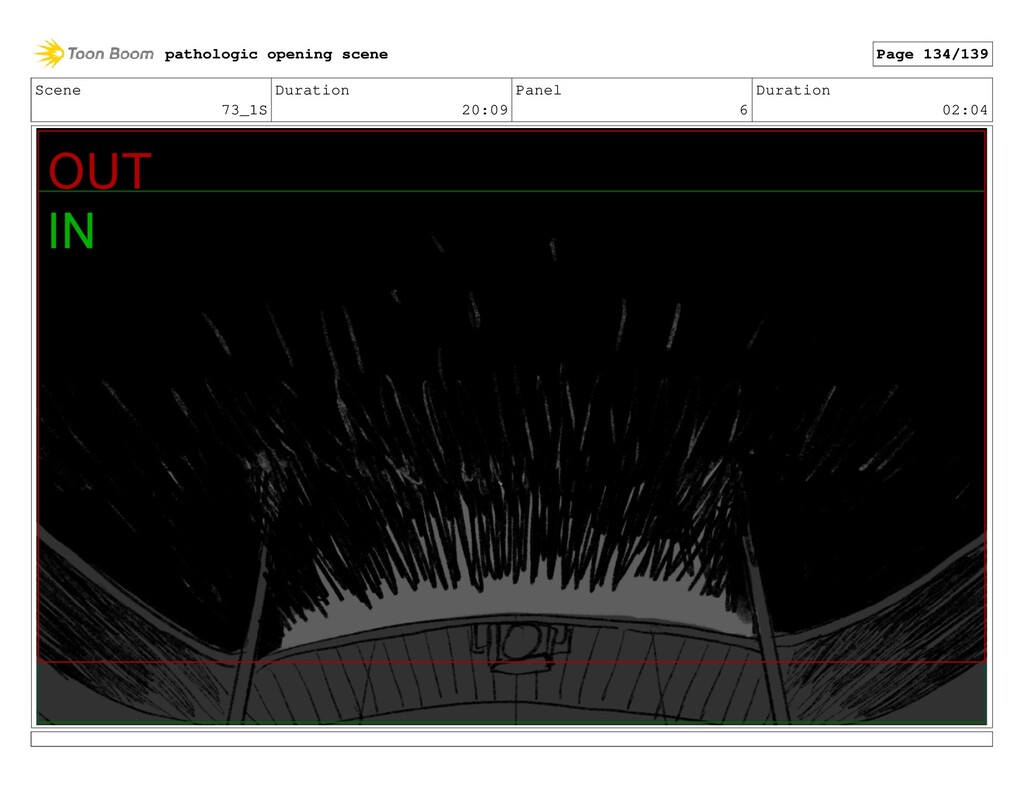Screen dimensions: 1024x793
Task: Click the panel duration value '02:04'
Action: pyautogui.click(x=965, y=110)
